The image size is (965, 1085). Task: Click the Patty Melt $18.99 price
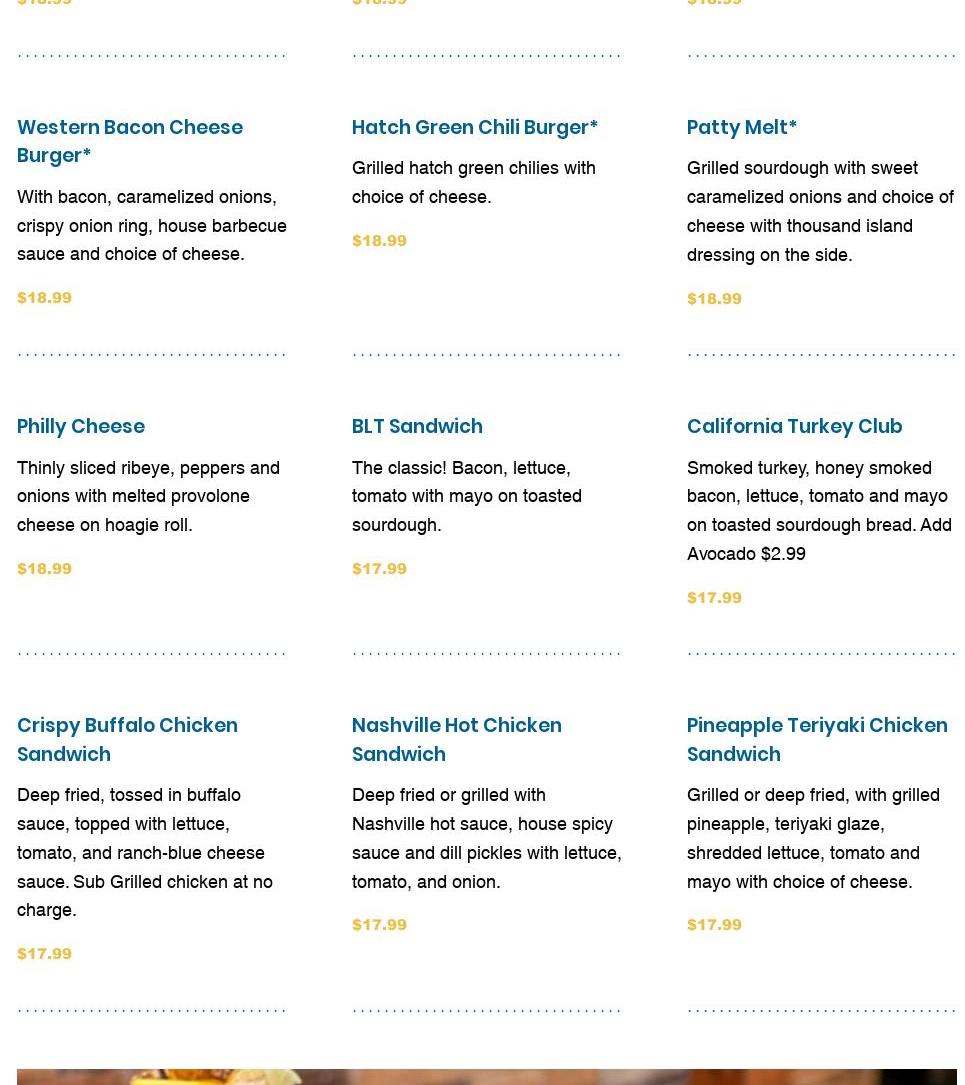click(x=714, y=298)
